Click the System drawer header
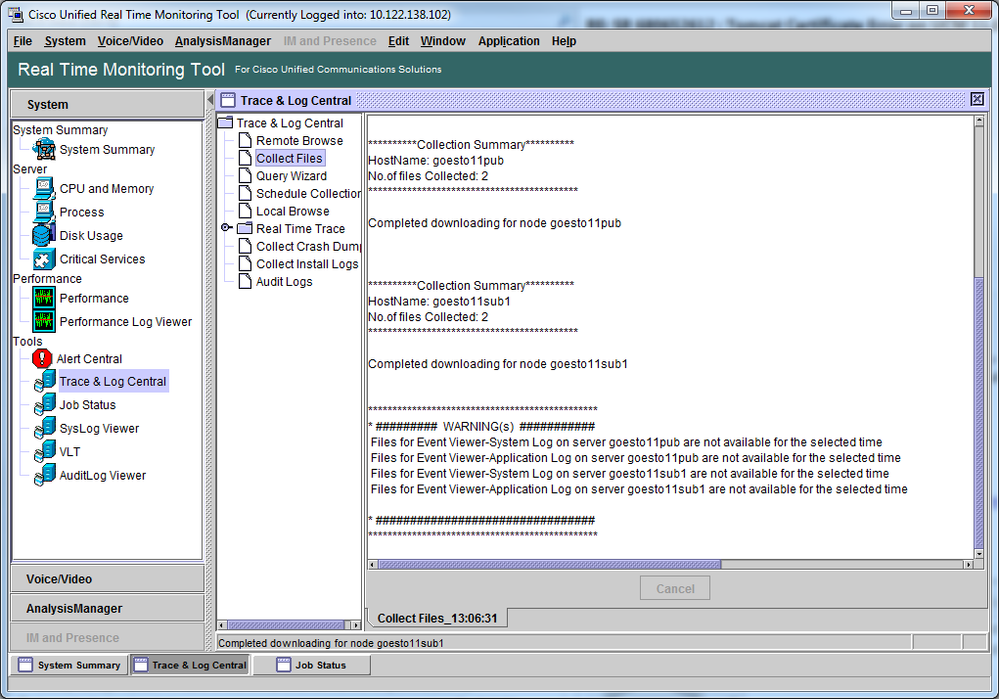The width and height of the screenshot is (999, 699). [x=107, y=104]
